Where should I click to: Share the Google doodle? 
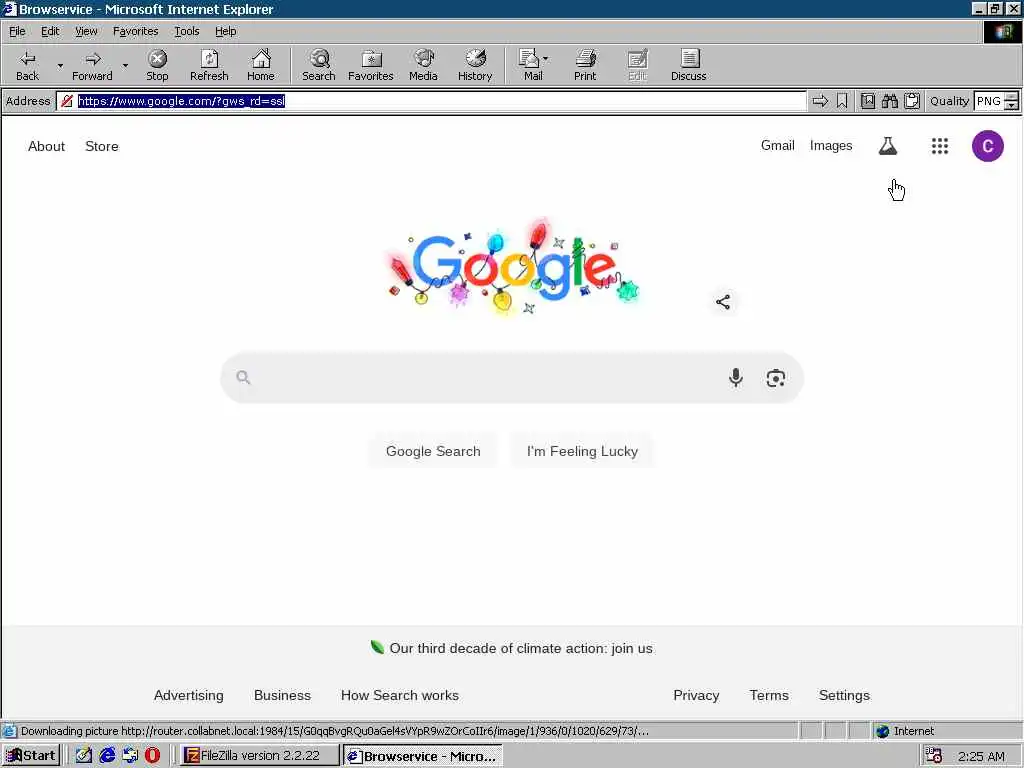point(723,302)
